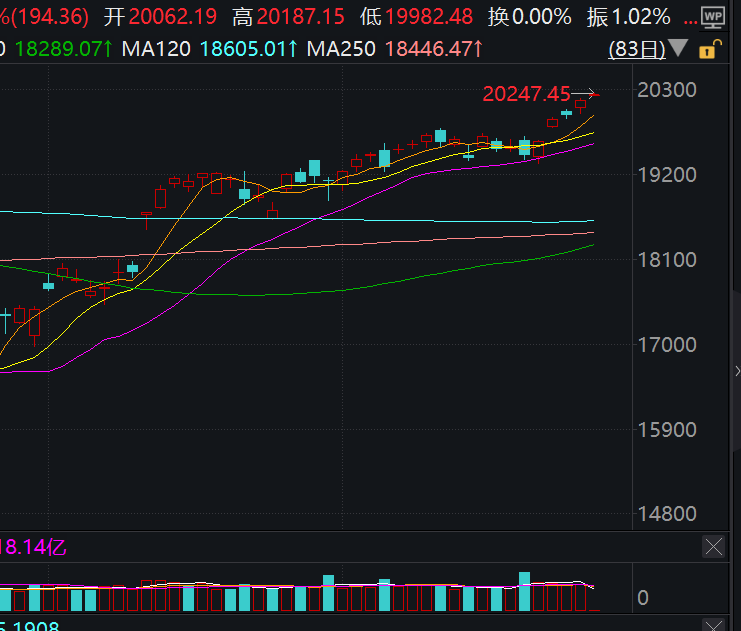Viewport: 741px width, 631px height.
Task: Click the 17000 price axis label
Action: [667, 345]
